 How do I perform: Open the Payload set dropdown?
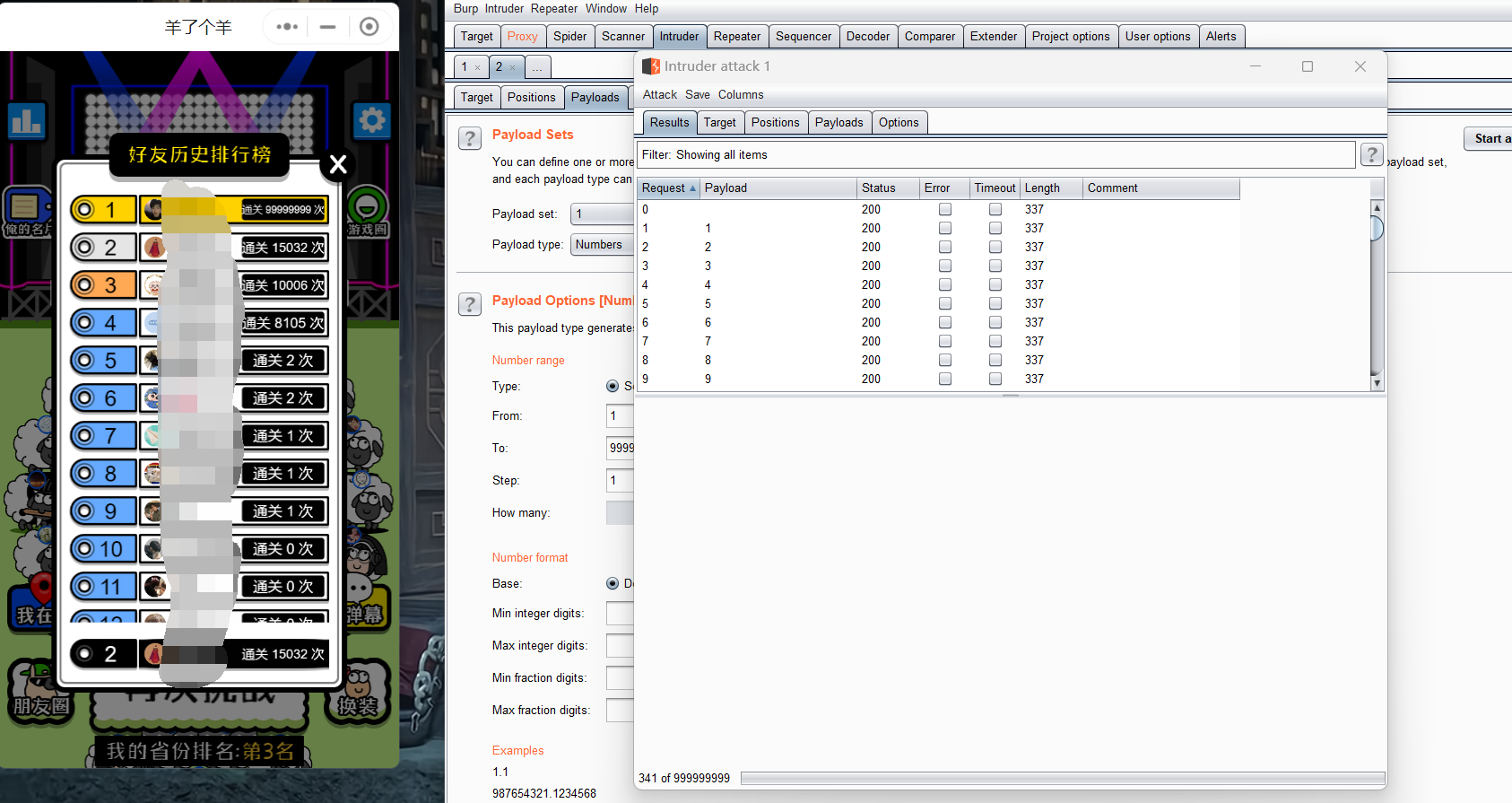[x=602, y=214]
